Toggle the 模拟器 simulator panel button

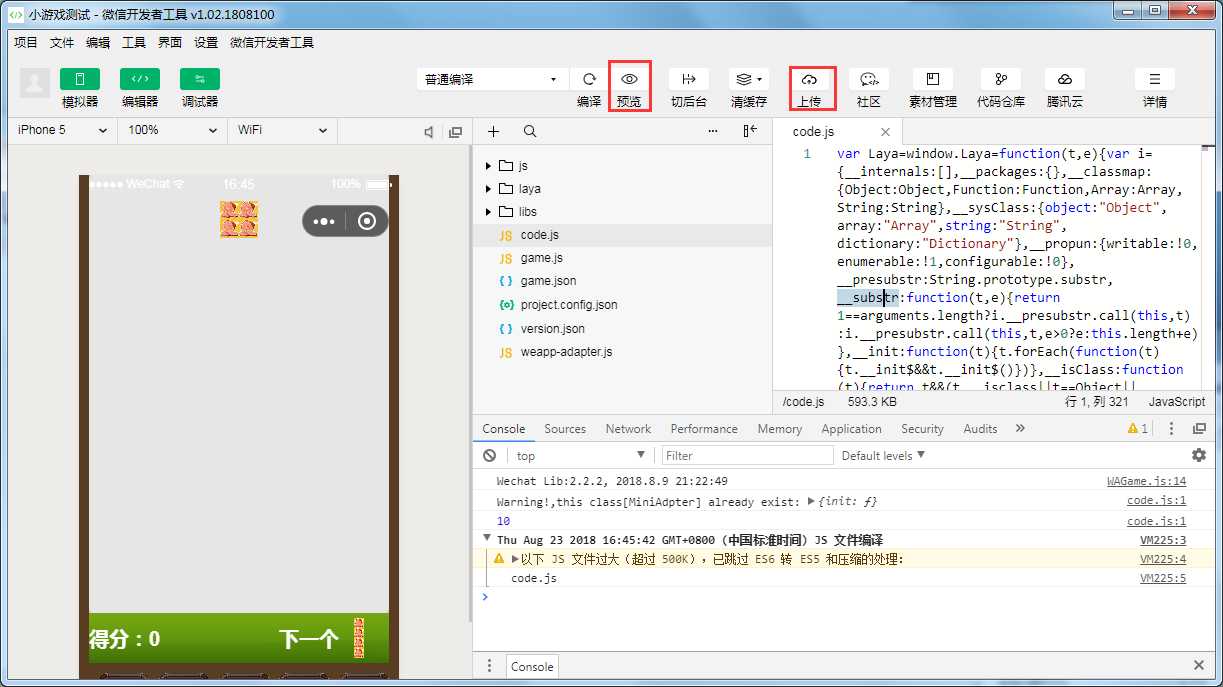tap(80, 79)
